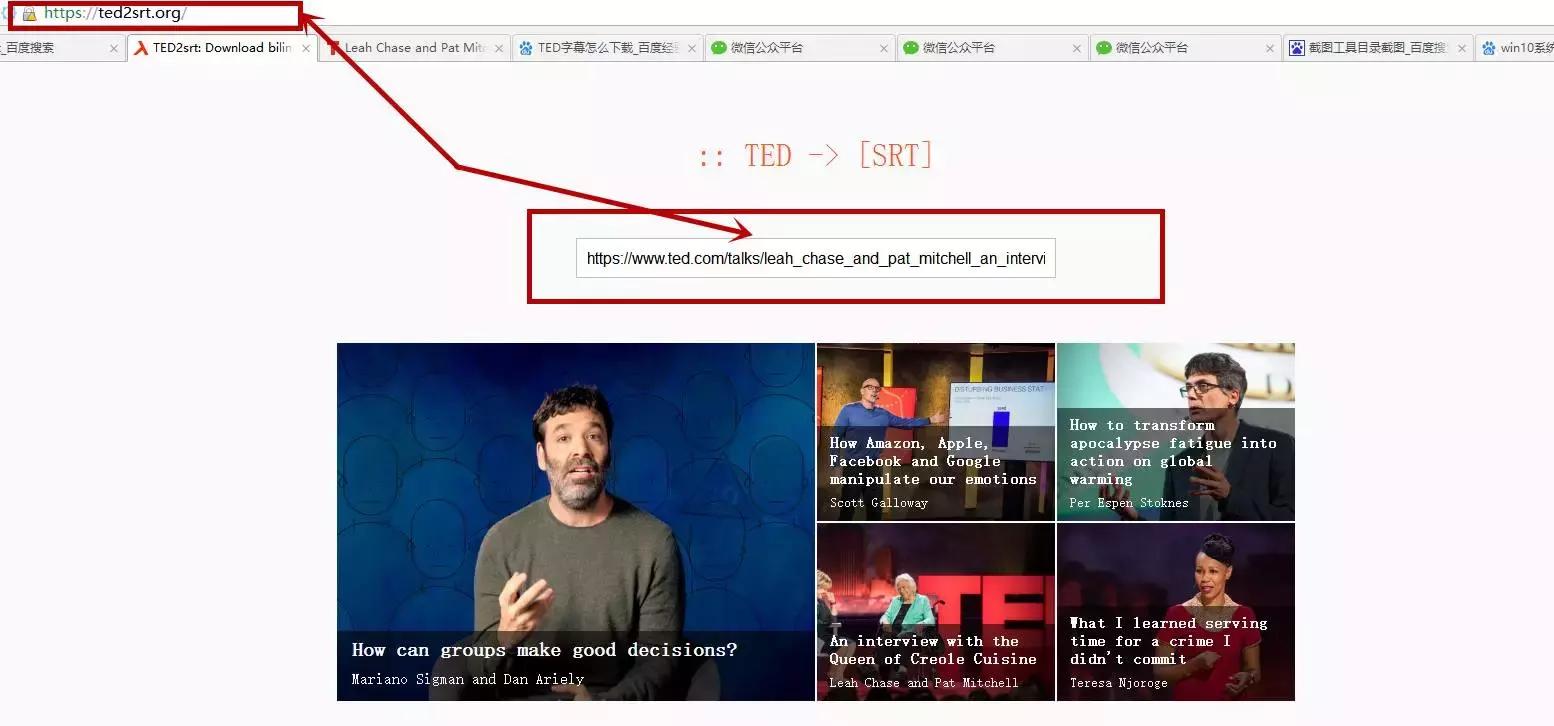Switch to the TED2srt: Download bilingual tab
The height and width of the screenshot is (726, 1554).
221,47
